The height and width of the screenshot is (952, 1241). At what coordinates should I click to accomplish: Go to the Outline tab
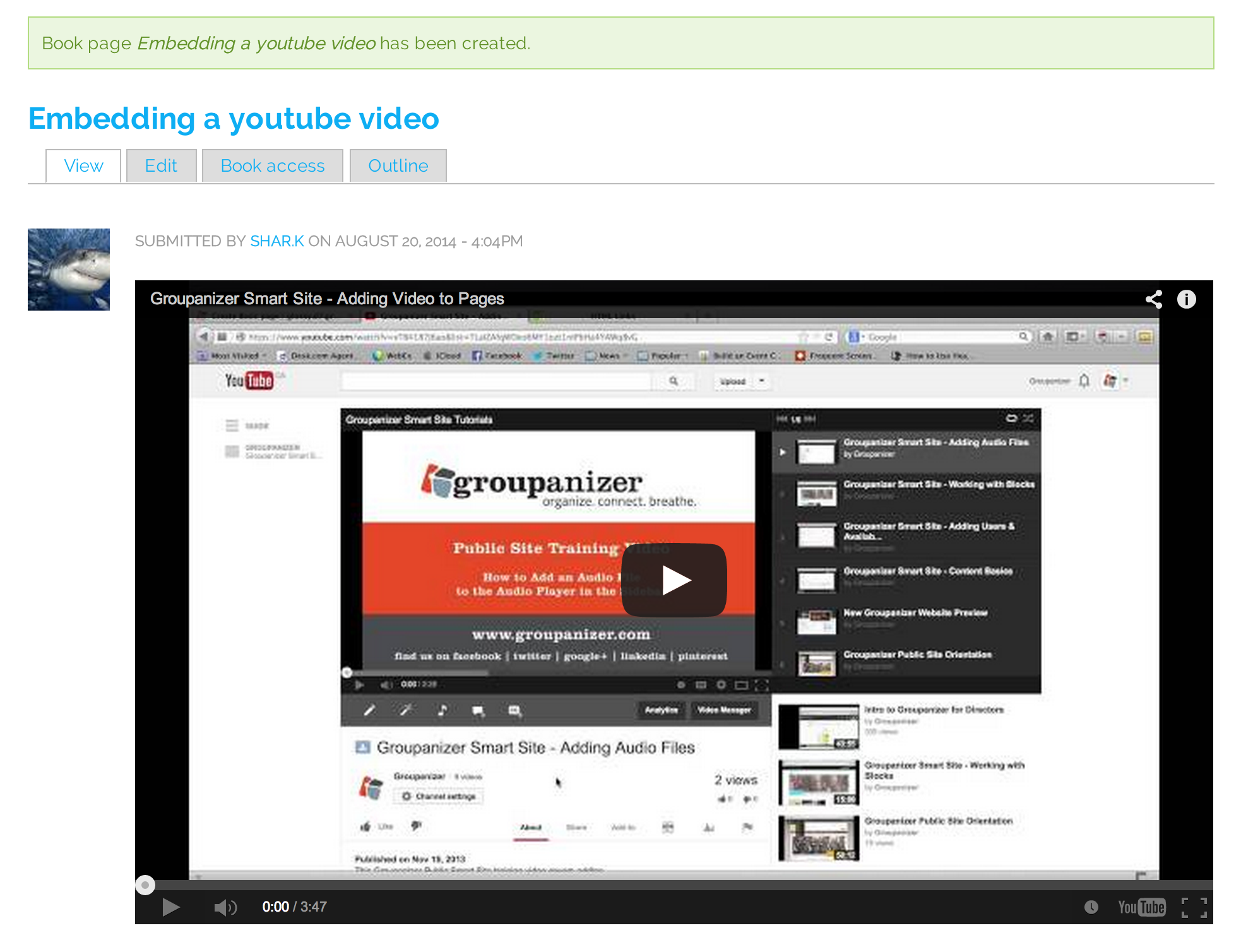pos(398,166)
